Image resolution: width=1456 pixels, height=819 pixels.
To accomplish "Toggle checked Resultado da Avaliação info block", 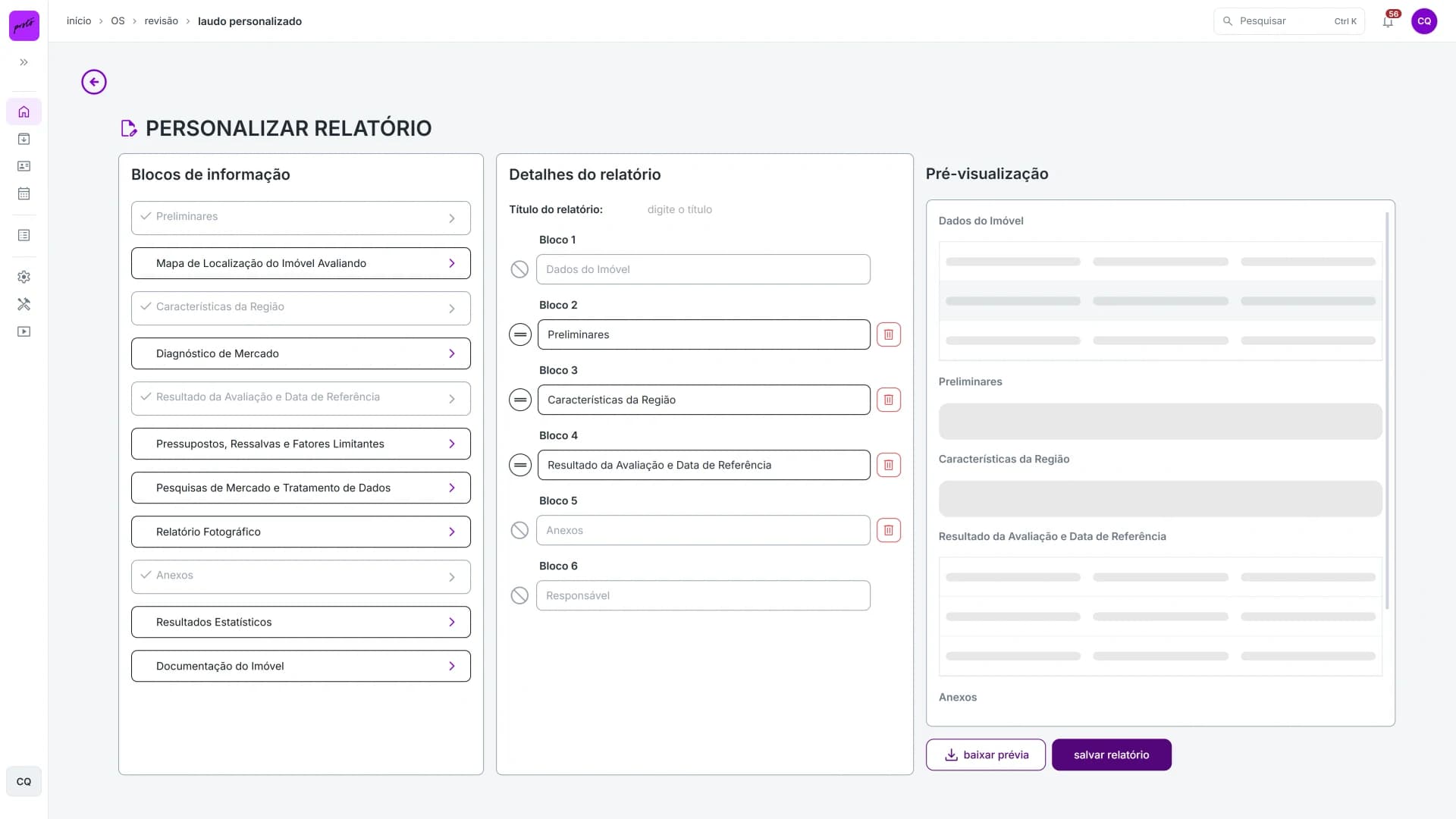I will click(x=301, y=398).
